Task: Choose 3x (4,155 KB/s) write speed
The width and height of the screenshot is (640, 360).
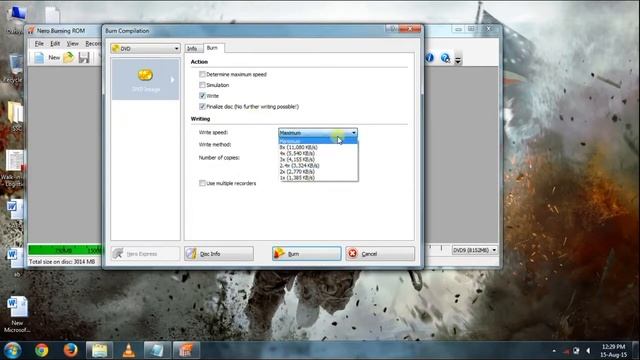Action: (x=318, y=159)
